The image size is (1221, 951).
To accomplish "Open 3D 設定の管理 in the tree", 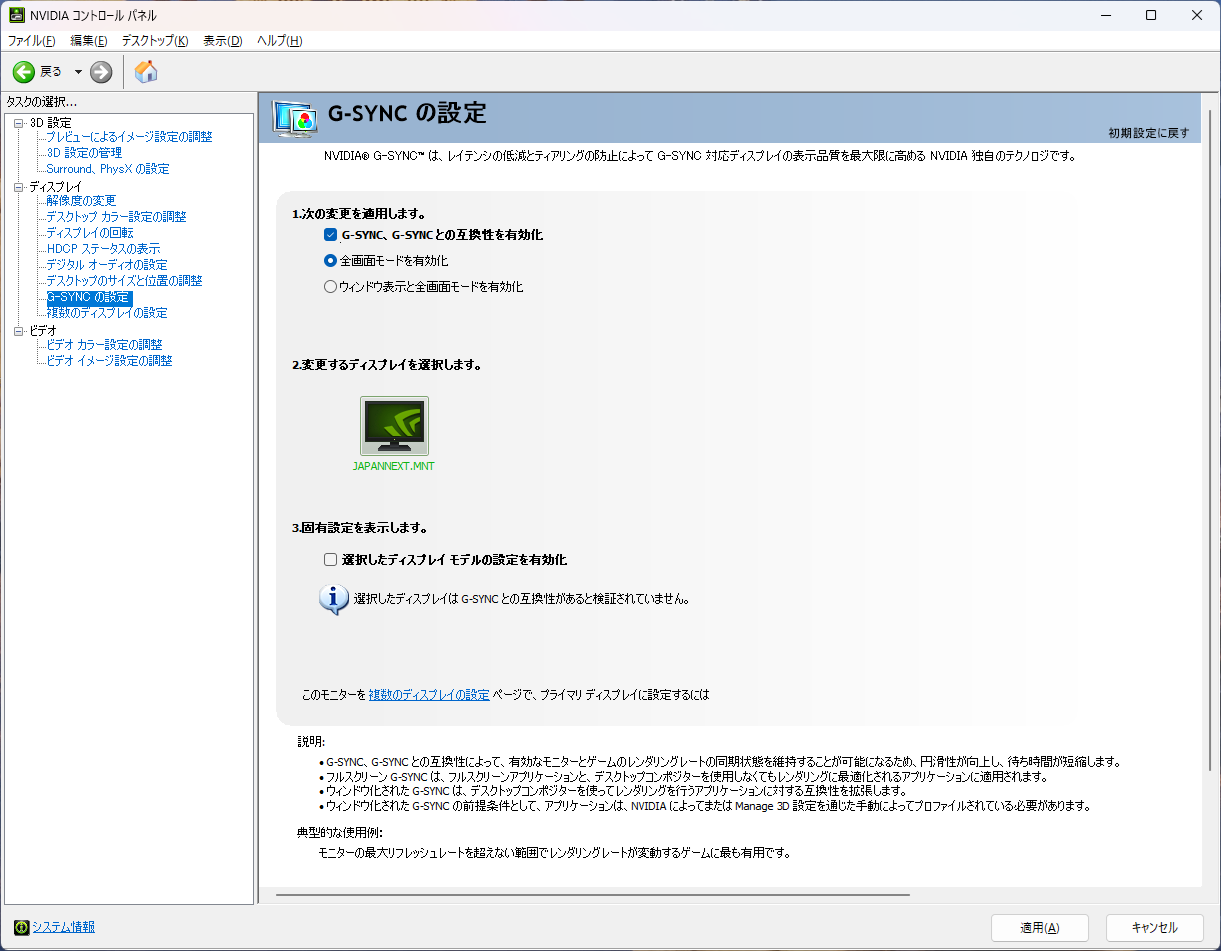I will point(84,153).
